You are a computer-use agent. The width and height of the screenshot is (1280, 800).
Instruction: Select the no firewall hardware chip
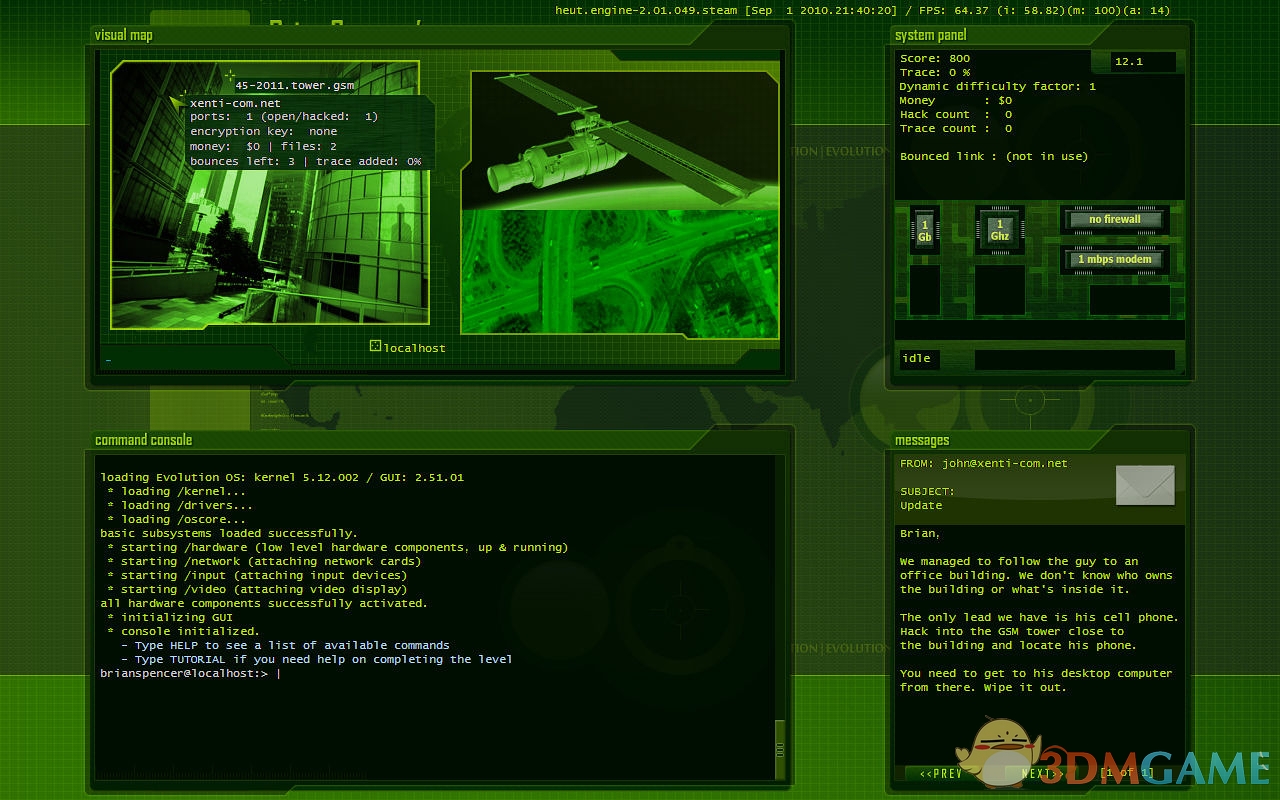(1115, 219)
